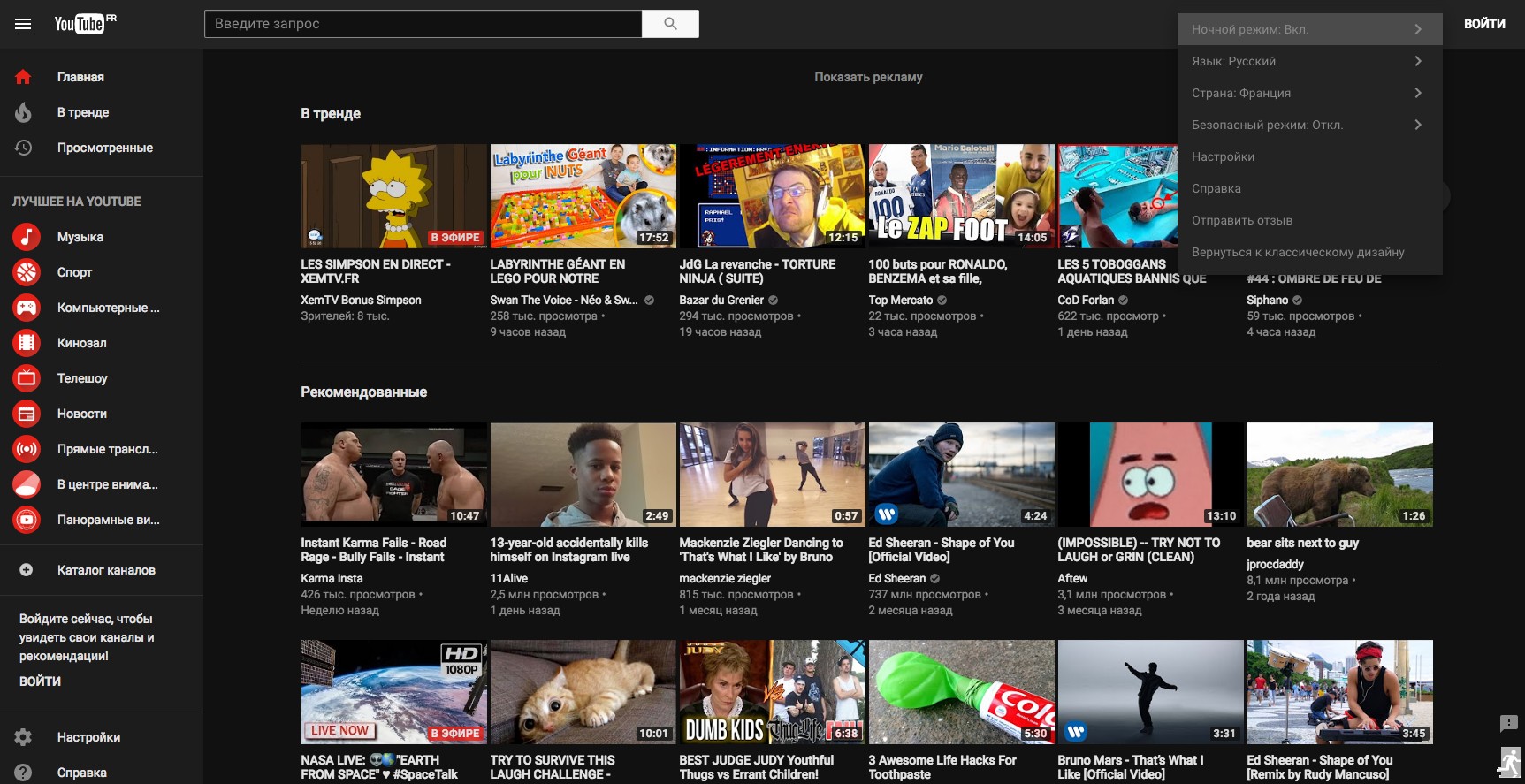Open the Music channel icon

[x=27, y=237]
